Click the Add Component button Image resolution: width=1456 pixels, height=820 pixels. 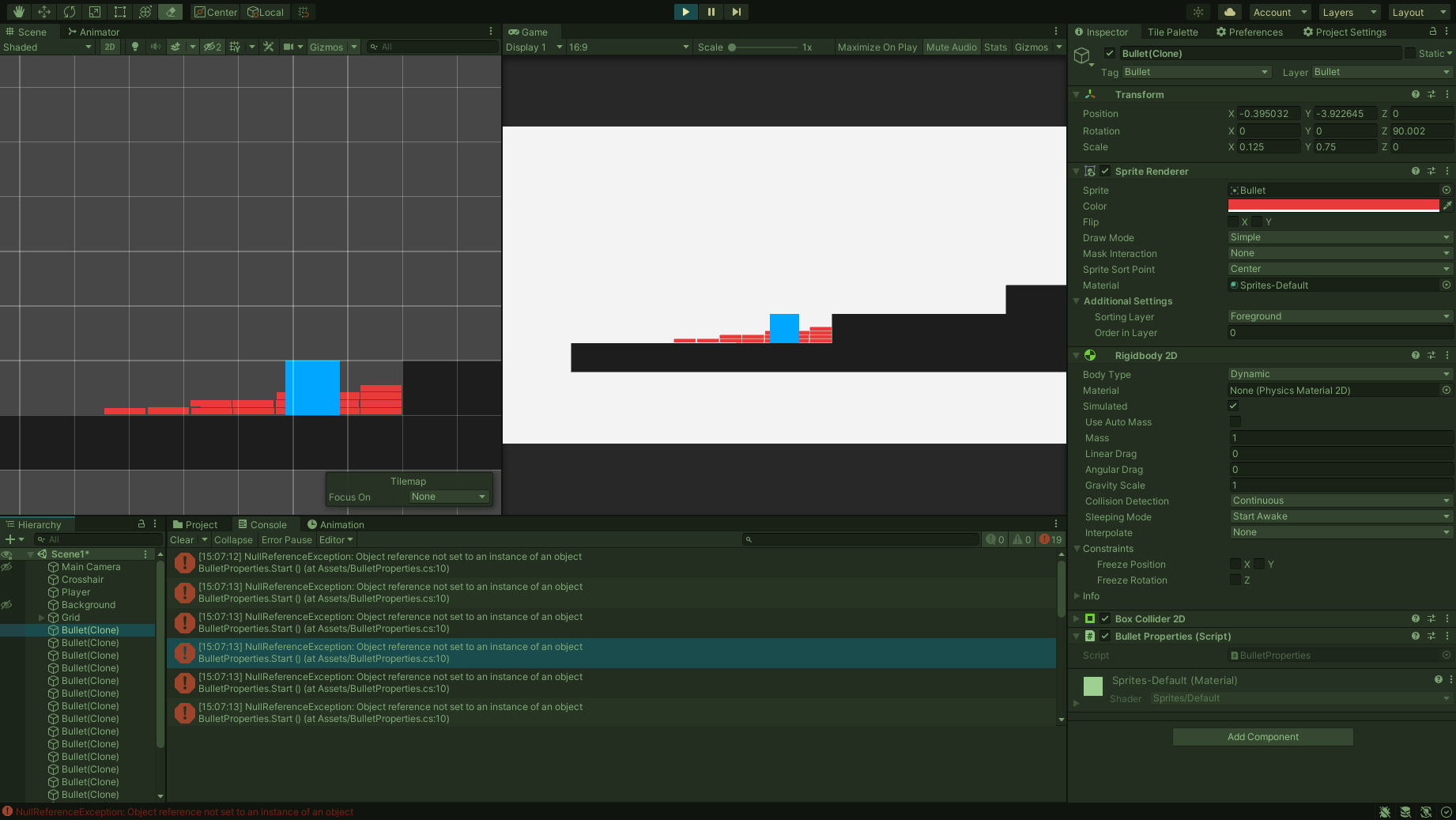(1262, 736)
